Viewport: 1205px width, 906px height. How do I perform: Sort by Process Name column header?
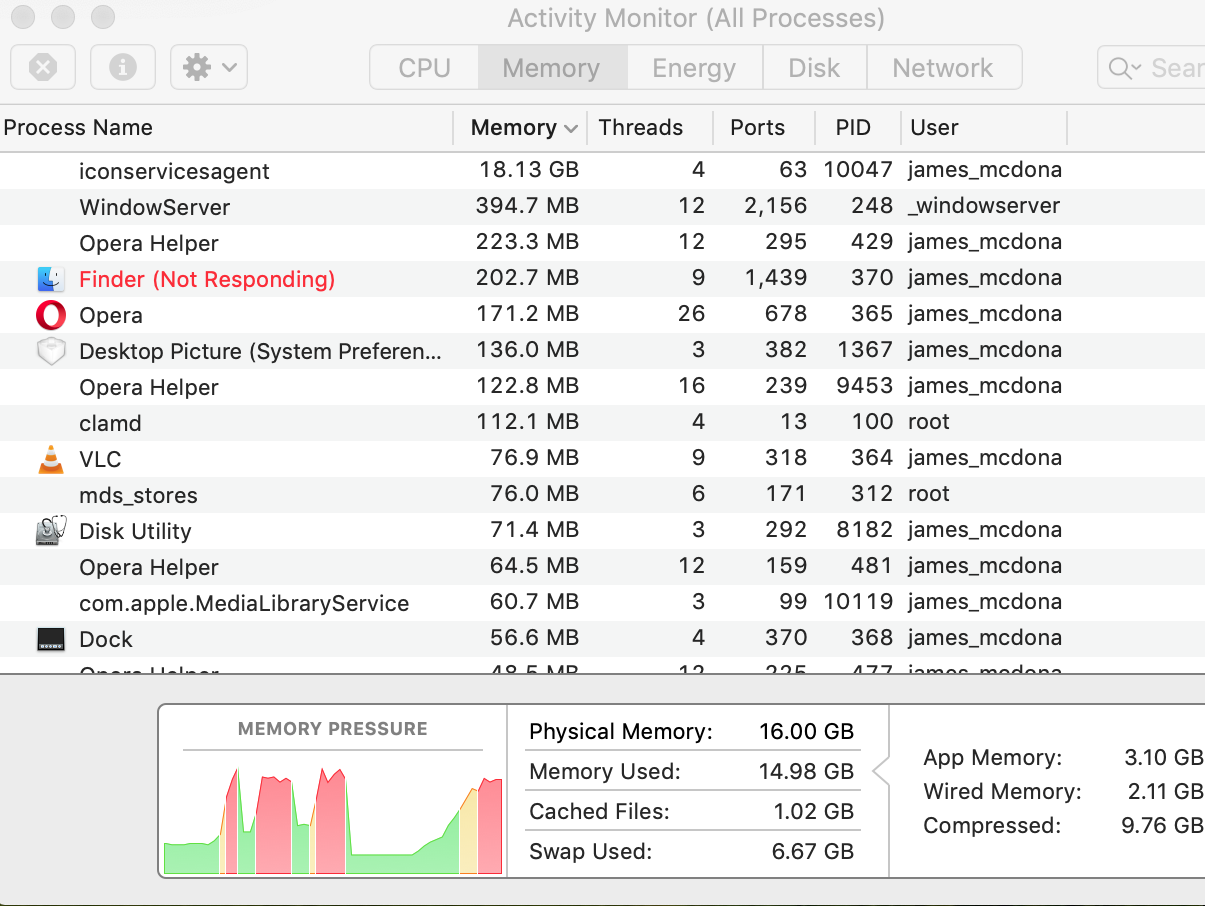[226, 128]
